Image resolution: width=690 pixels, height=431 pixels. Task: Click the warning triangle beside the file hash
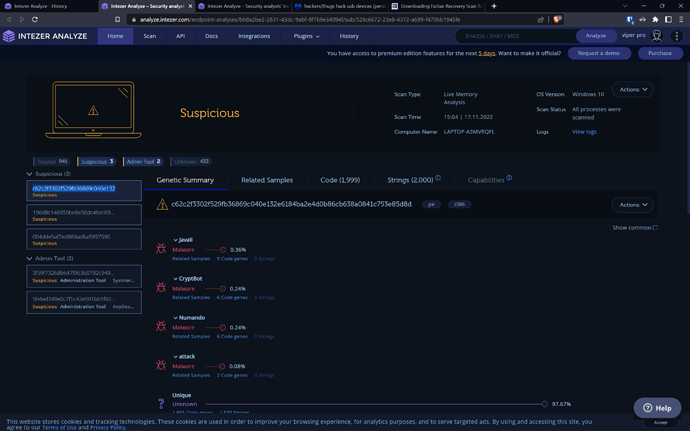click(162, 205)
